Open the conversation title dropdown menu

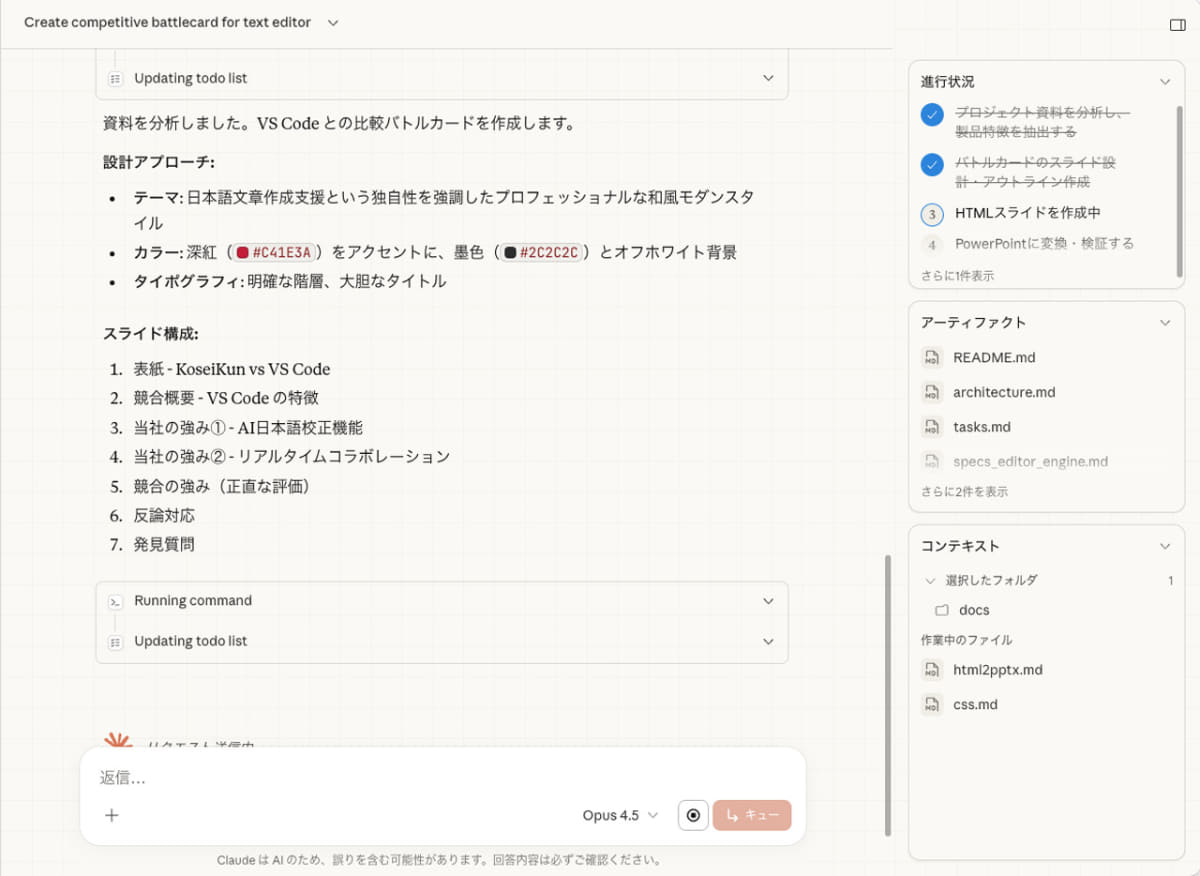[x=332, y=20]
